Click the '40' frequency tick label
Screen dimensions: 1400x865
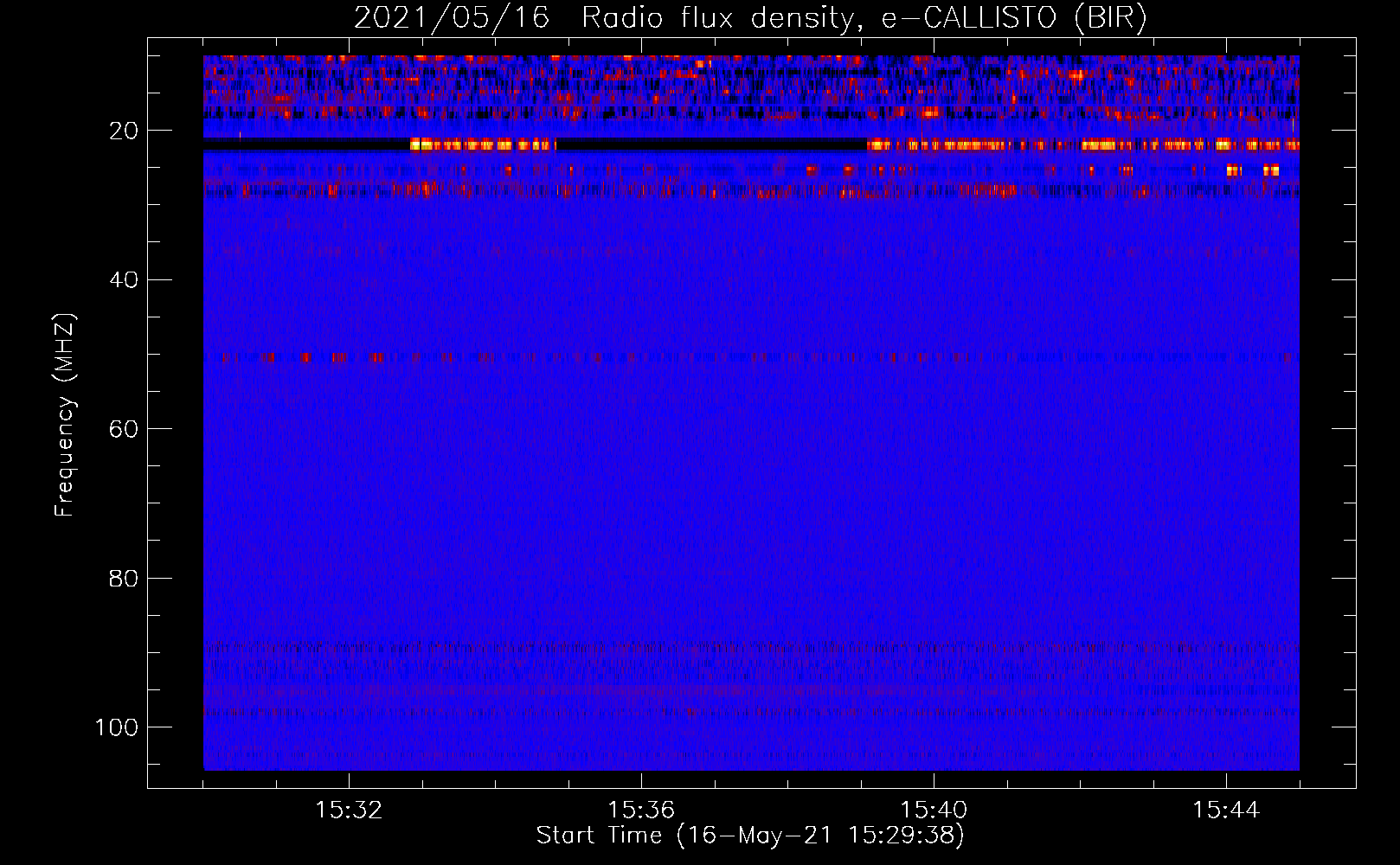[124, 280]
